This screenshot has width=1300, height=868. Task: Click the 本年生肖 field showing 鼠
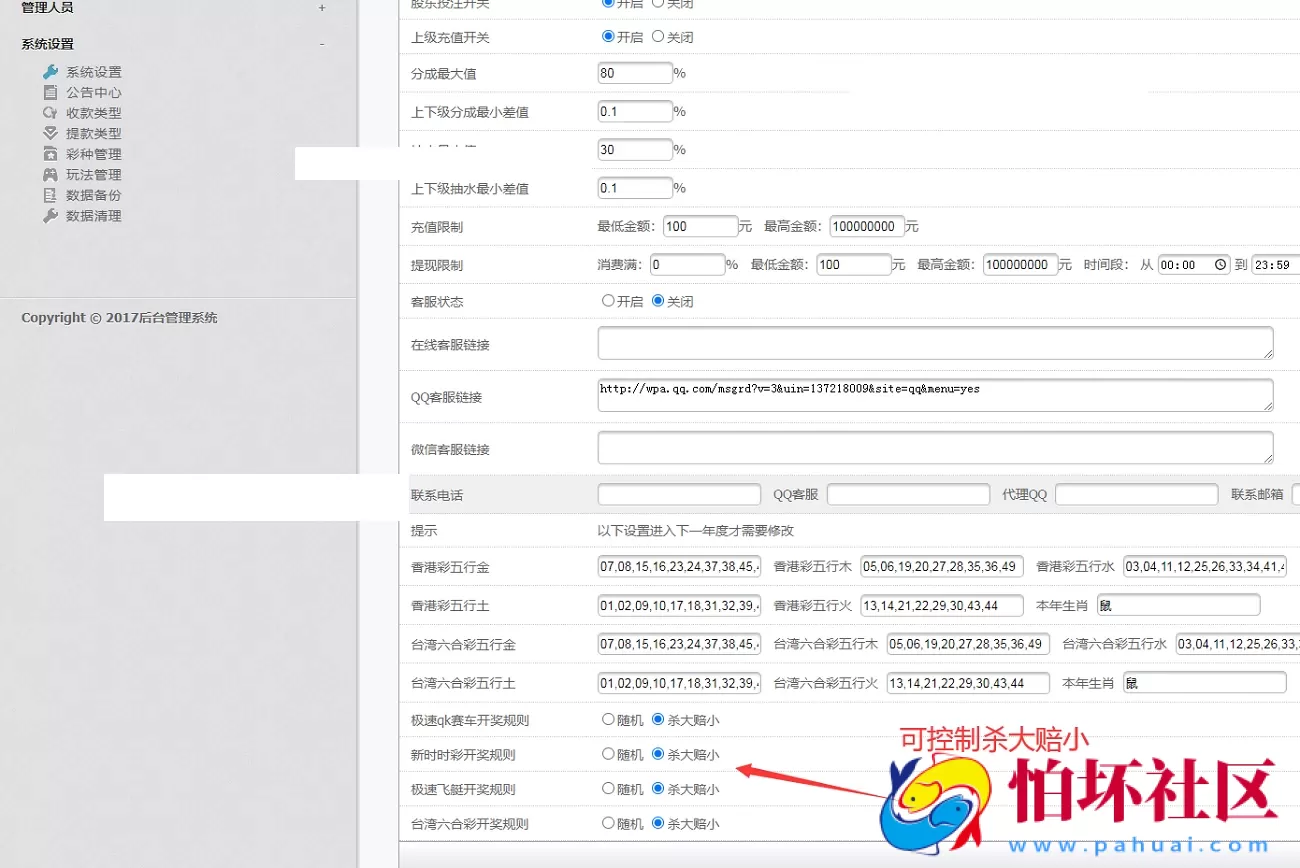click(1178, 604)
